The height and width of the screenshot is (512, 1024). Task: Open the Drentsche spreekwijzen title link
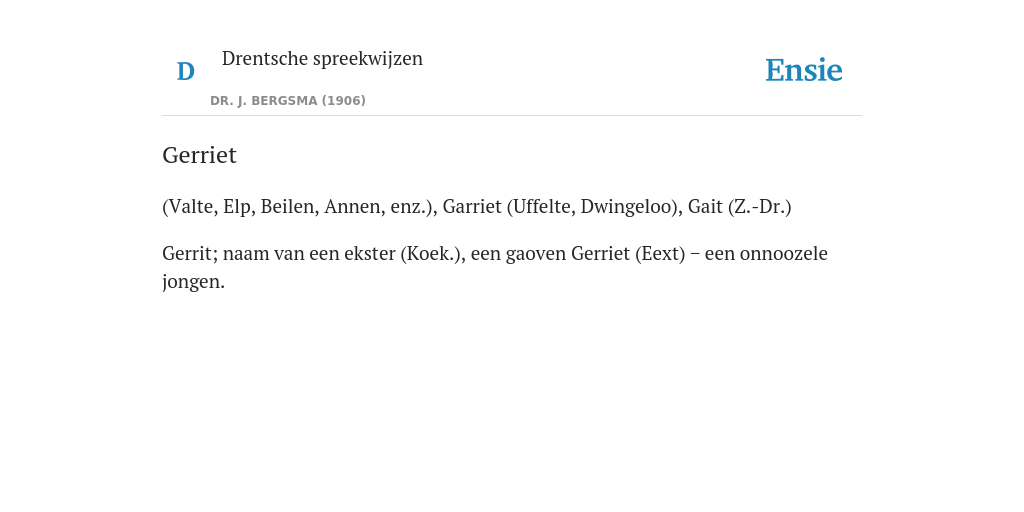click(322, 59)
